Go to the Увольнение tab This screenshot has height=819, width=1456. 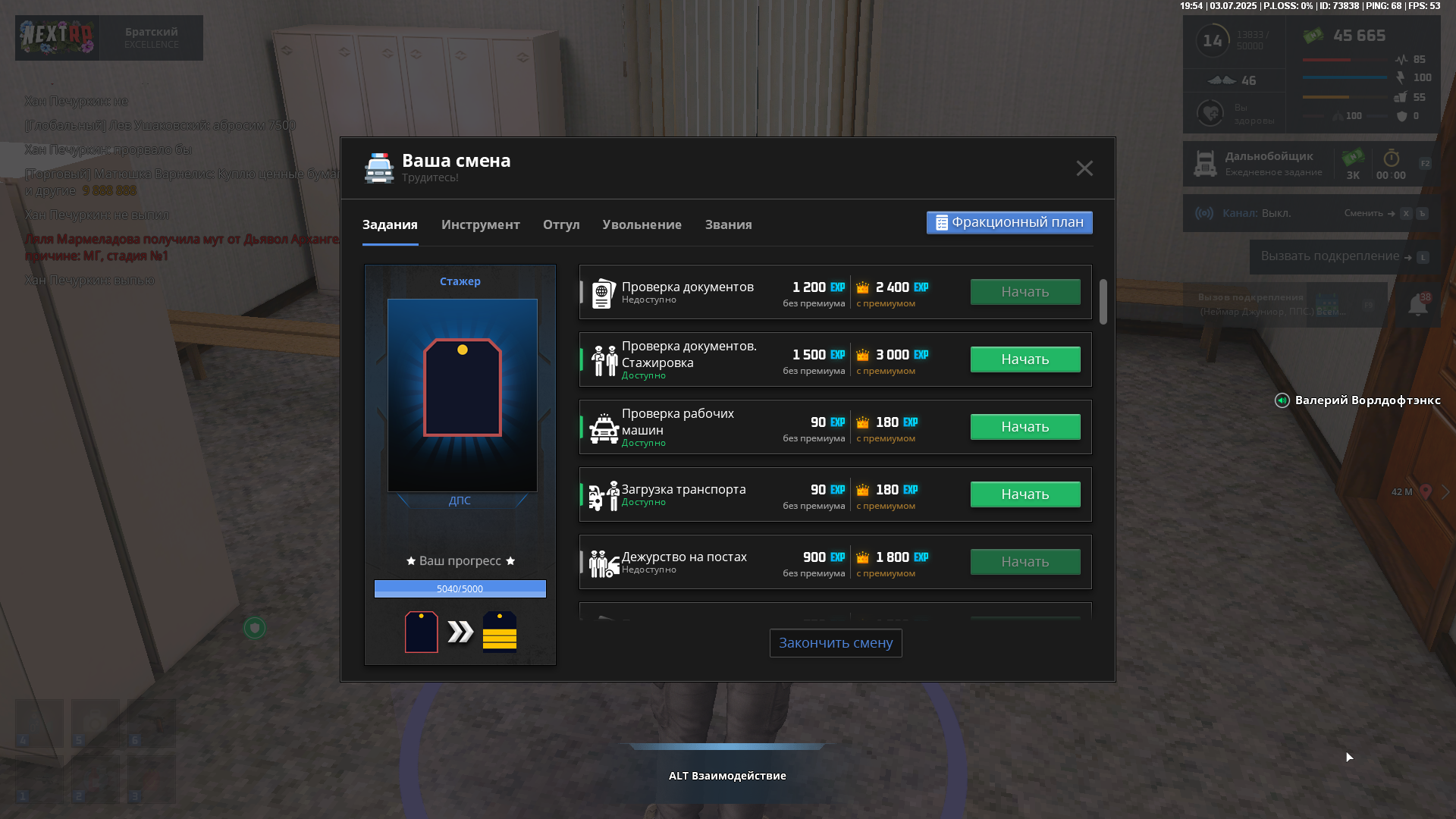coord(642,224)
